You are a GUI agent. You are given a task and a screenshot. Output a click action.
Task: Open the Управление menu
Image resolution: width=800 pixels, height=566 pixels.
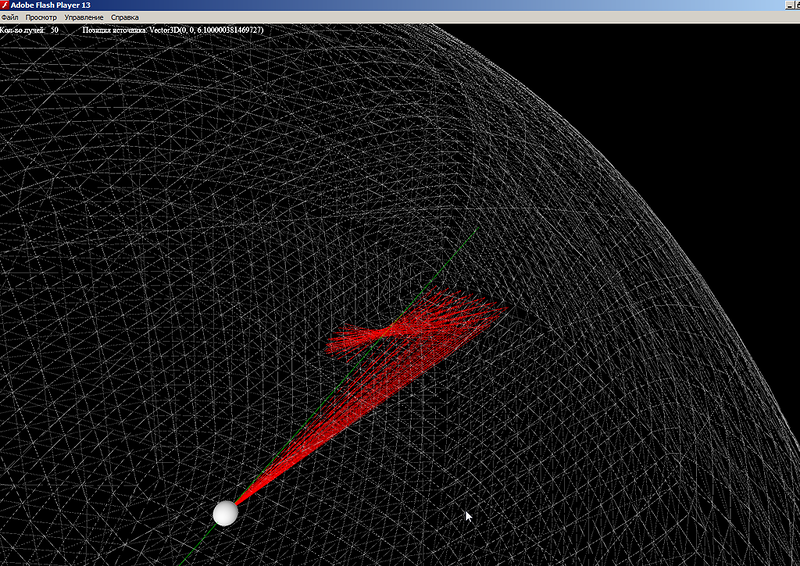pos(83,18)
